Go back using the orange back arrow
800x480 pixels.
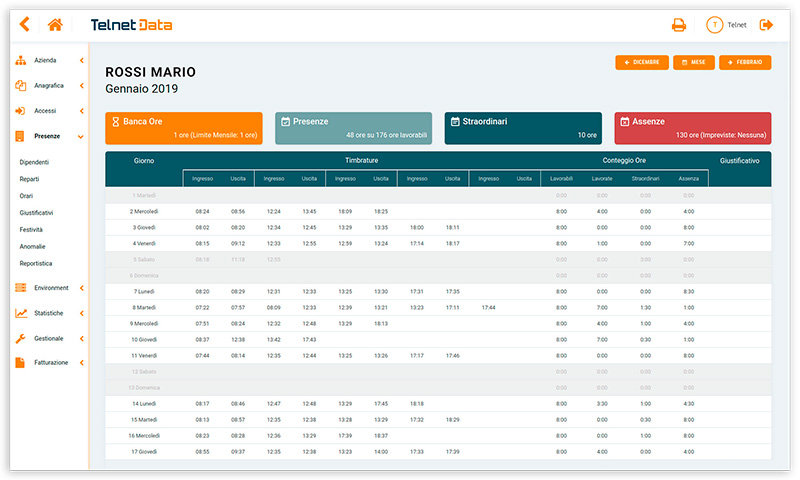point(24,24)
